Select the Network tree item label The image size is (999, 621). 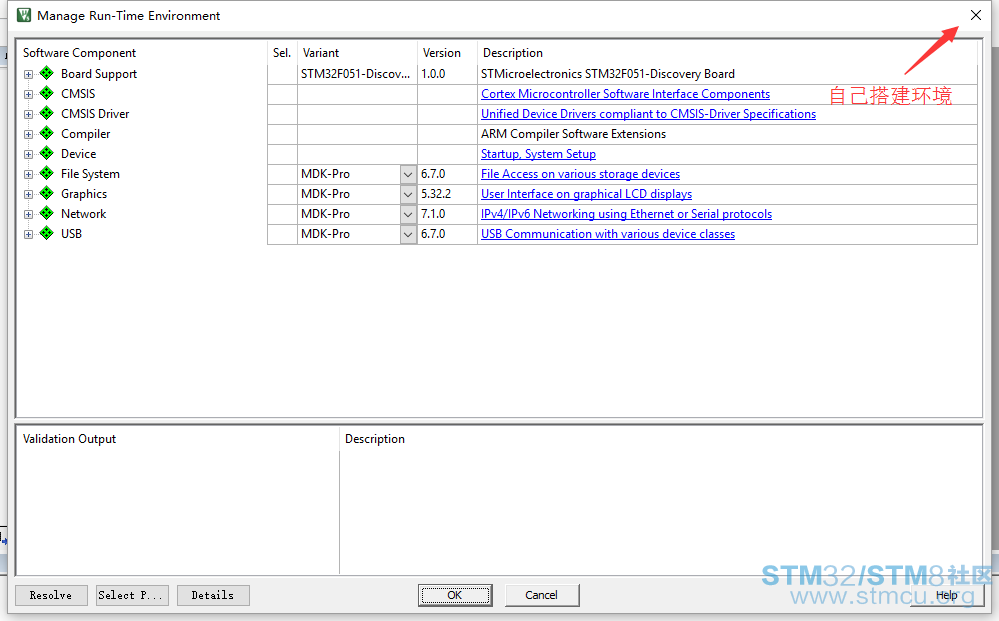click(83, 214)
